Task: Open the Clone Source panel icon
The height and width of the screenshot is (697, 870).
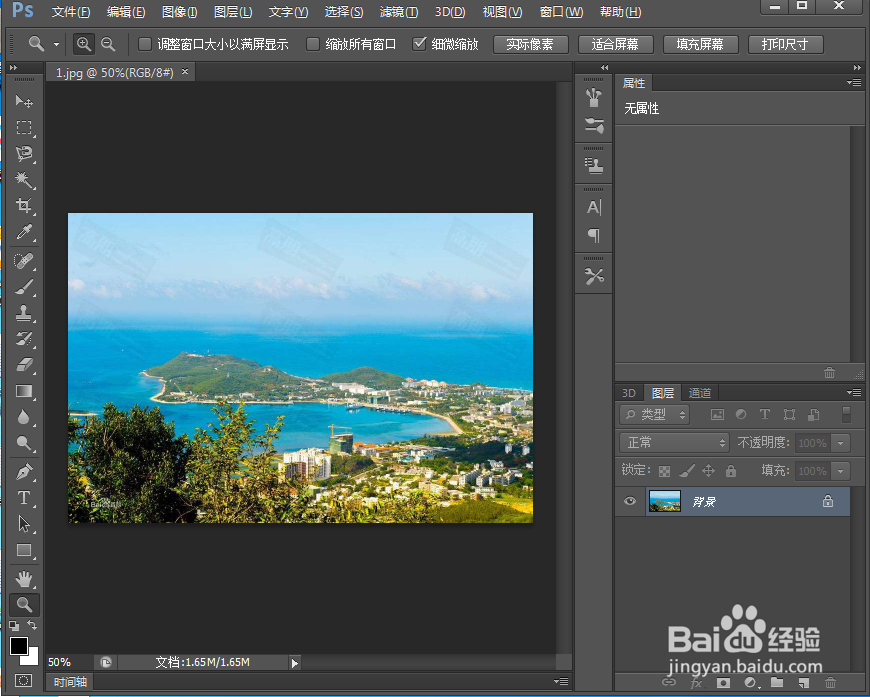Action: click(594, 165)
